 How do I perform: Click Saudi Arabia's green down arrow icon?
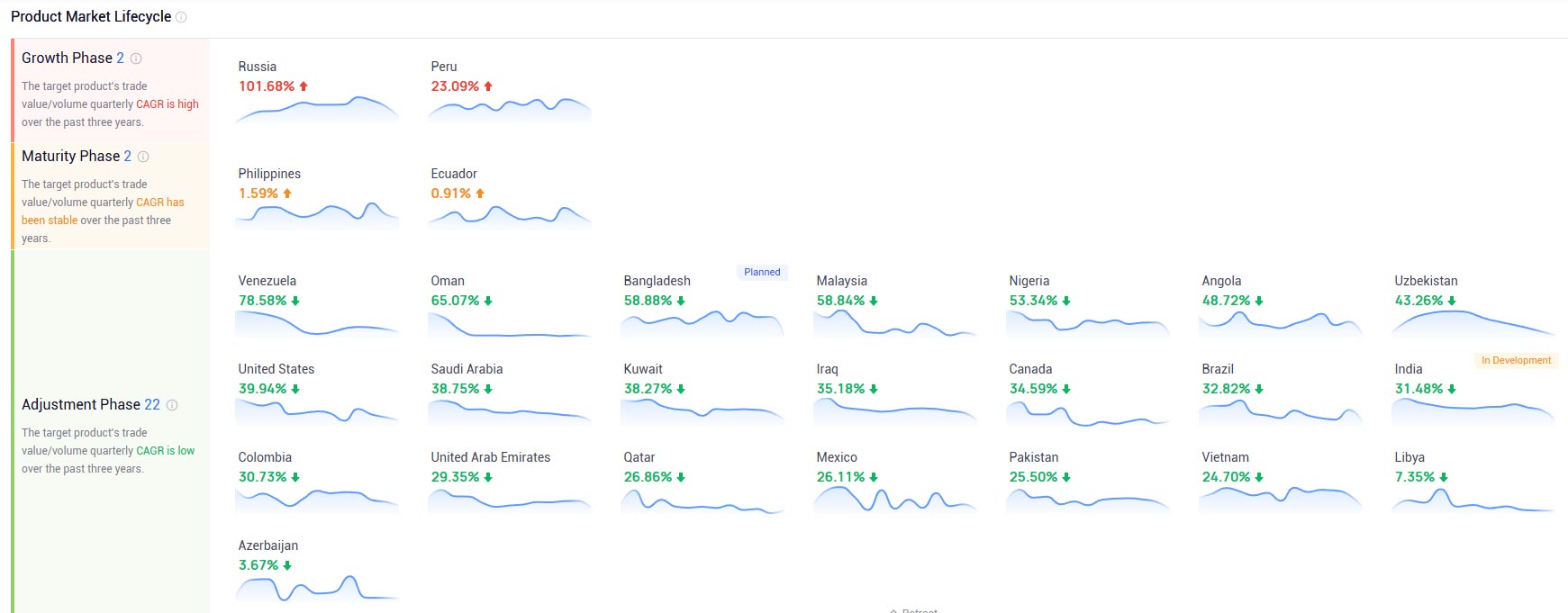488,389
